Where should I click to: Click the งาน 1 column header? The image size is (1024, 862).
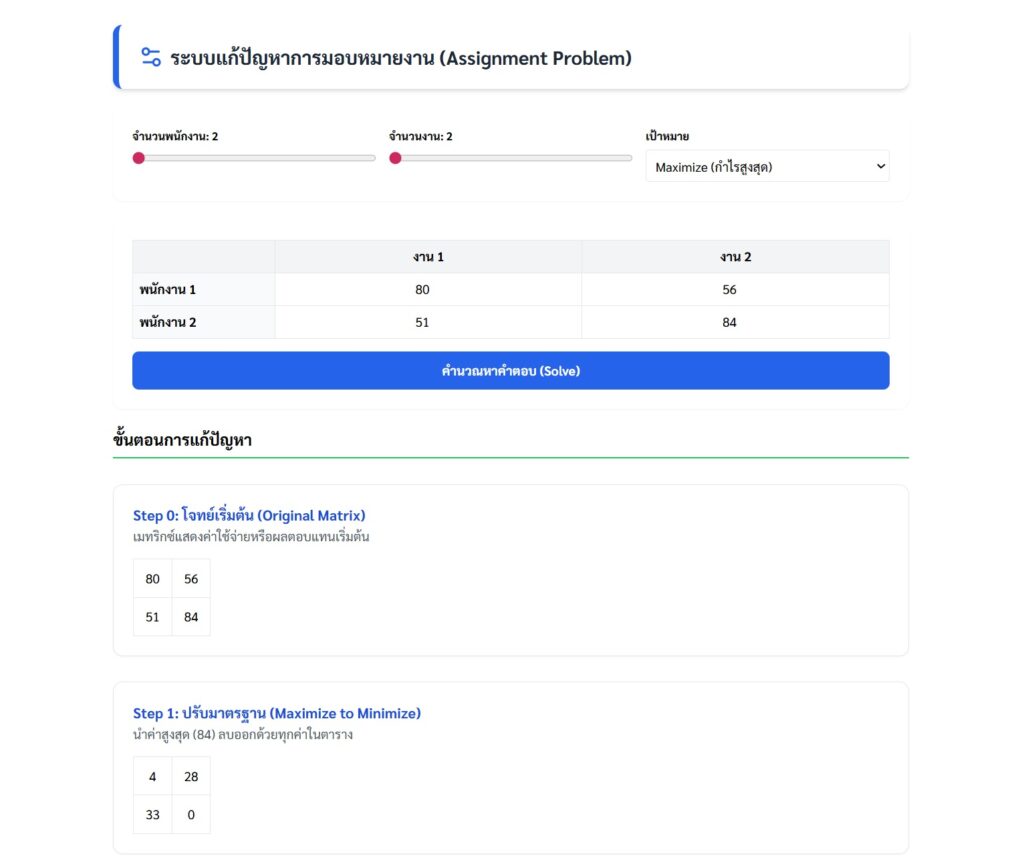428,257
